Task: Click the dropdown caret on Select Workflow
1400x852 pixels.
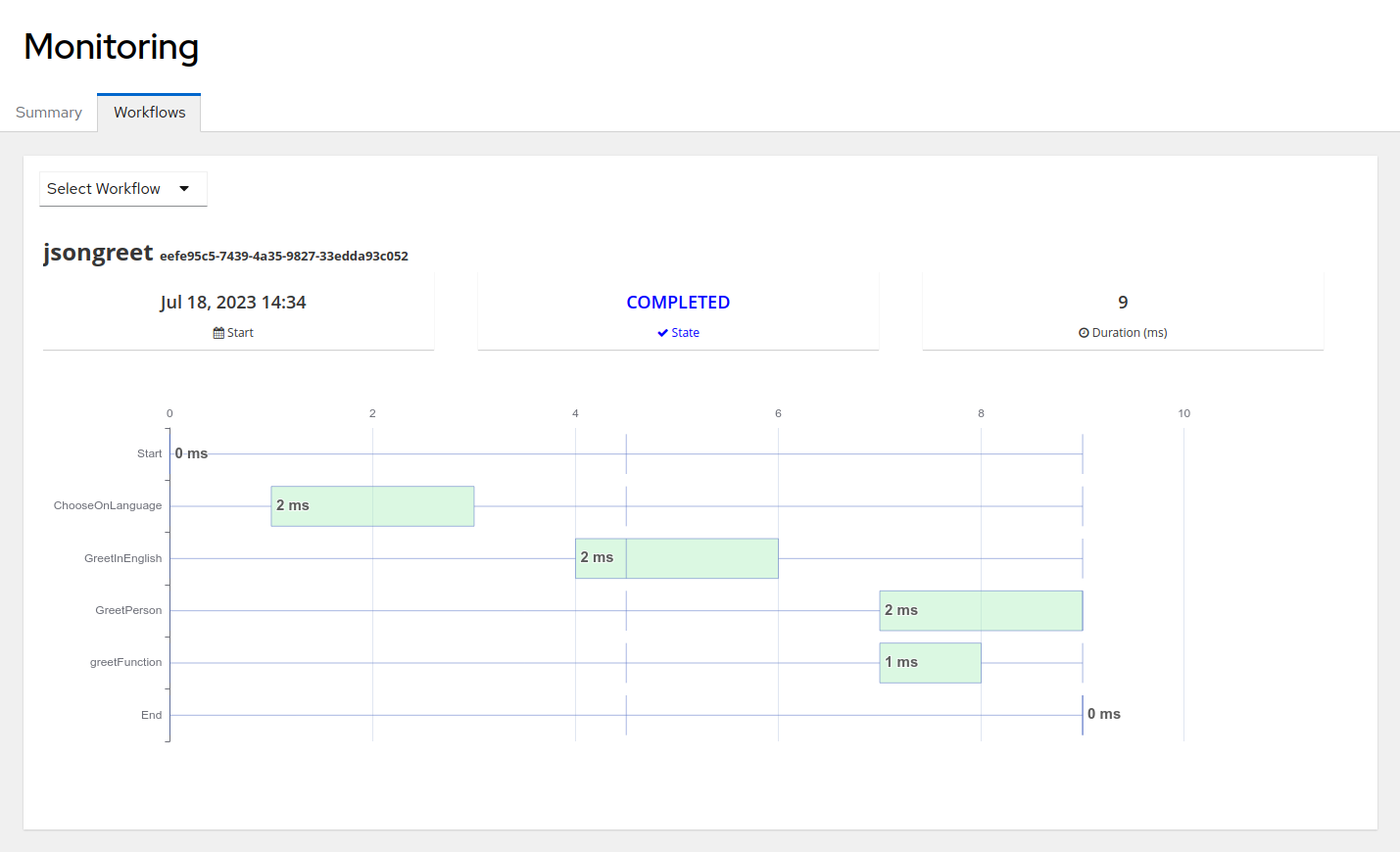Action: (185, 188)
